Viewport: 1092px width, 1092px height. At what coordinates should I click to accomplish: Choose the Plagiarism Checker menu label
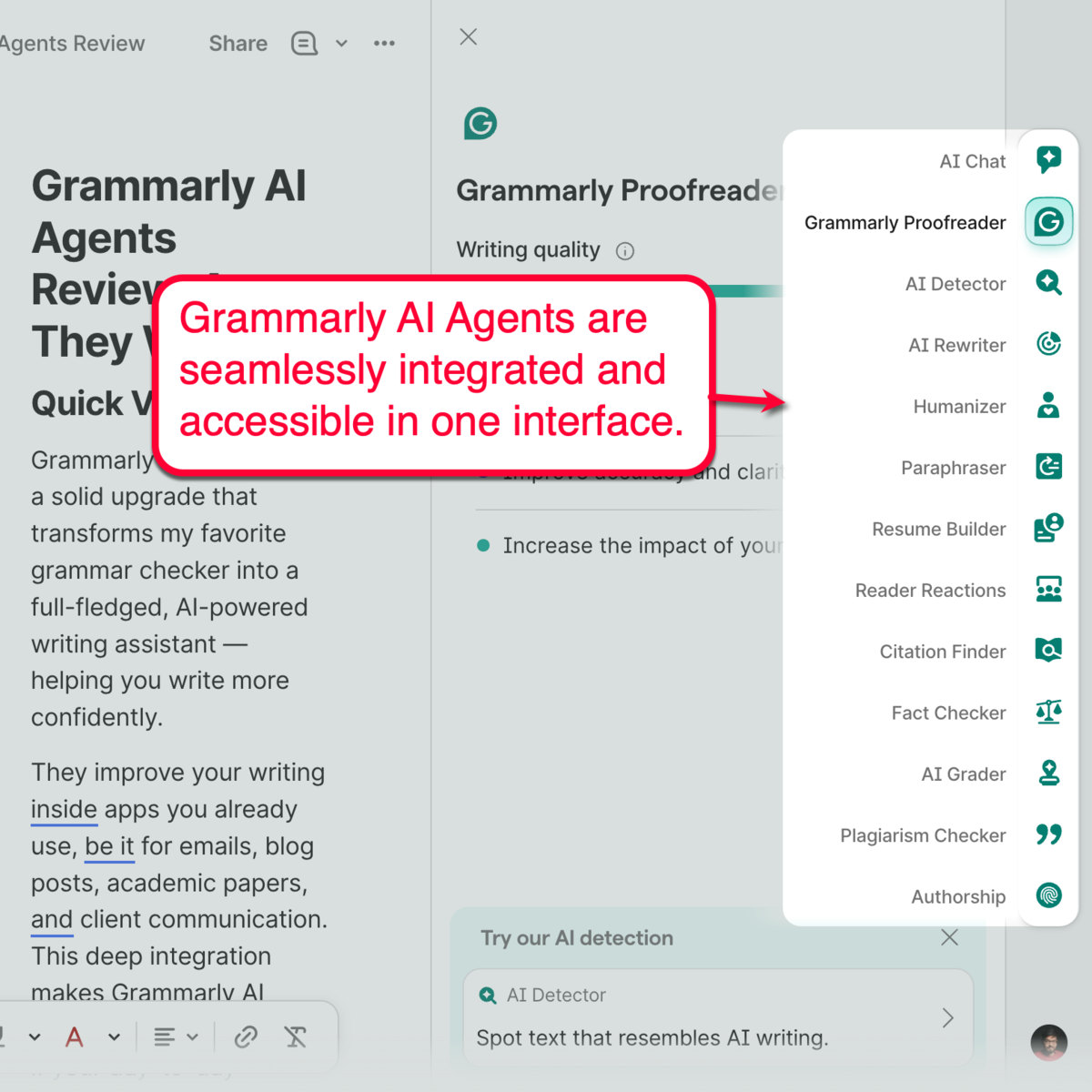[923, 835]
